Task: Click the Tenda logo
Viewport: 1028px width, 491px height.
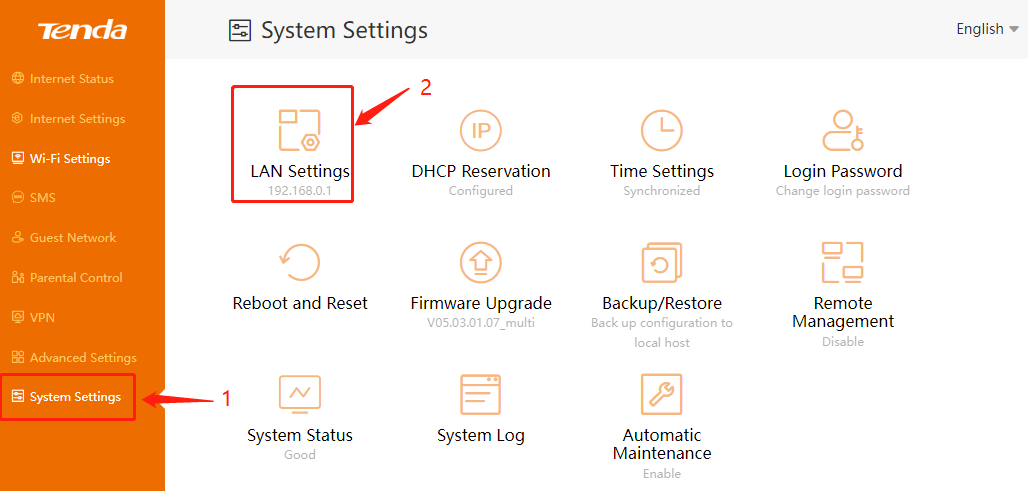Action: click(x=82, y=31)
